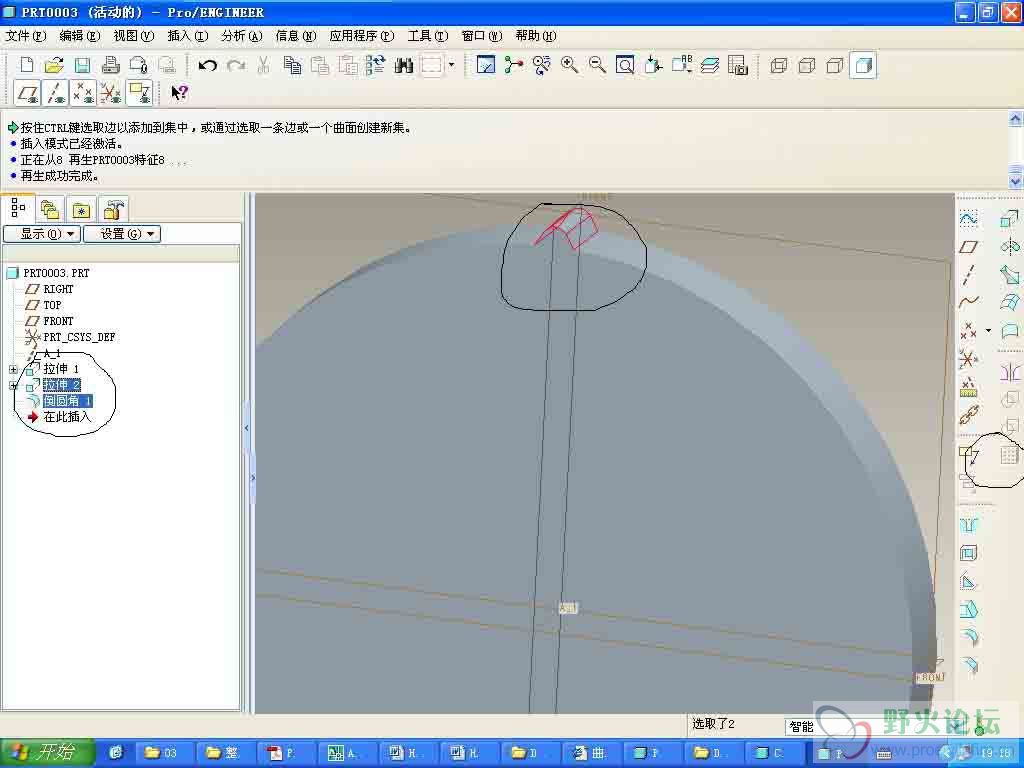Open the 编辑(E) menu
Screen dimensions: 1024x768
click(x=80, y=36)
